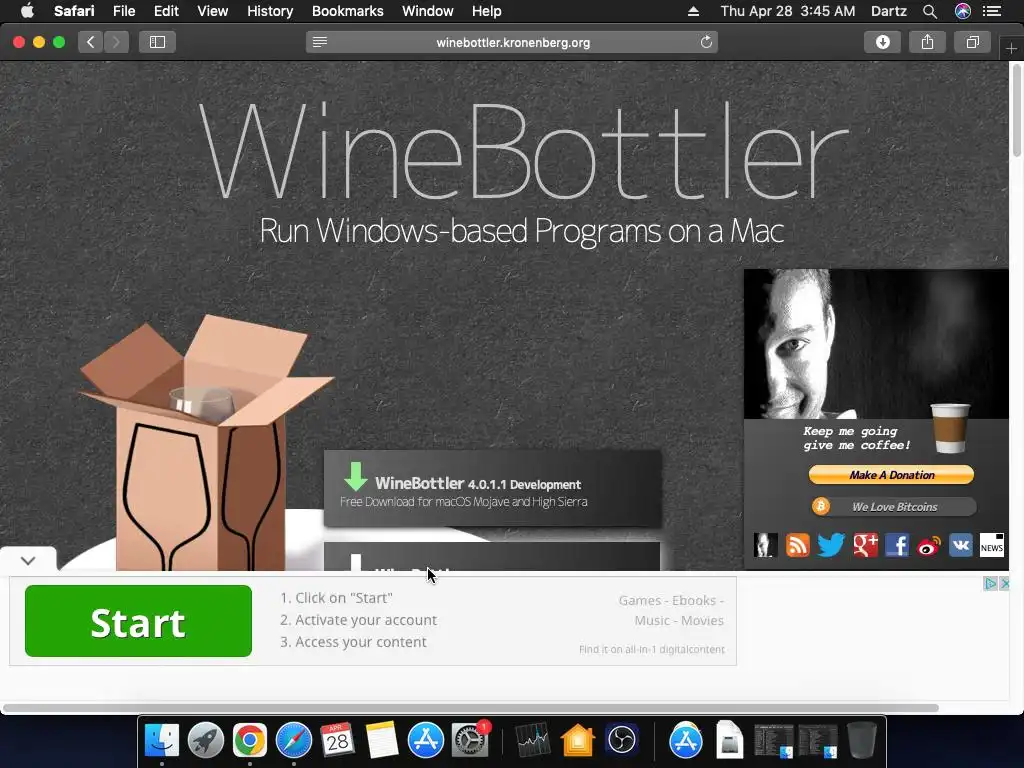Go back using Safari's back arrow
1024x768 pixels.
click(x=91, y=42)
